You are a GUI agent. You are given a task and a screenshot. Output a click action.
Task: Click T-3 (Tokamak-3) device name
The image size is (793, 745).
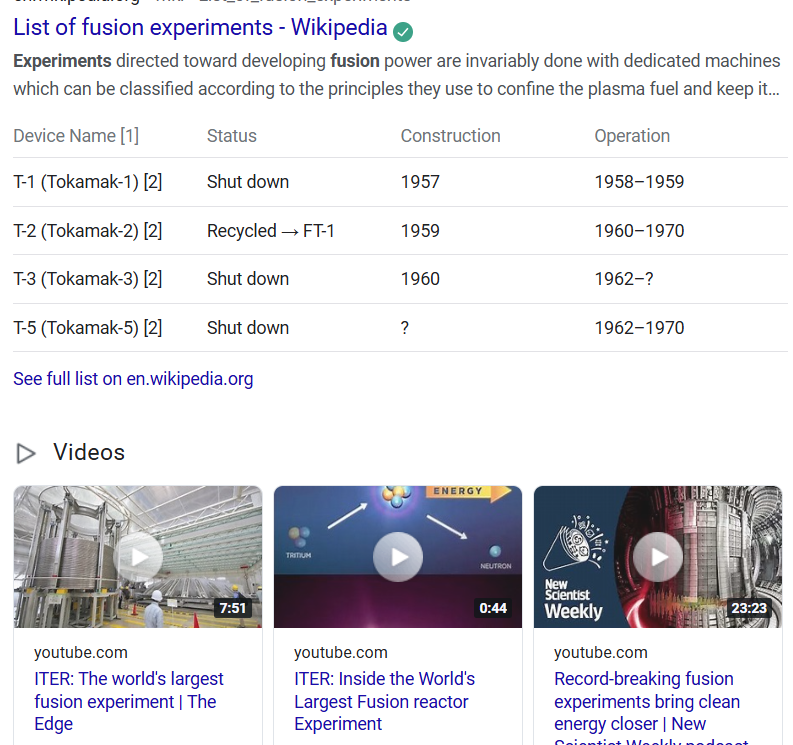coord(87,279)
